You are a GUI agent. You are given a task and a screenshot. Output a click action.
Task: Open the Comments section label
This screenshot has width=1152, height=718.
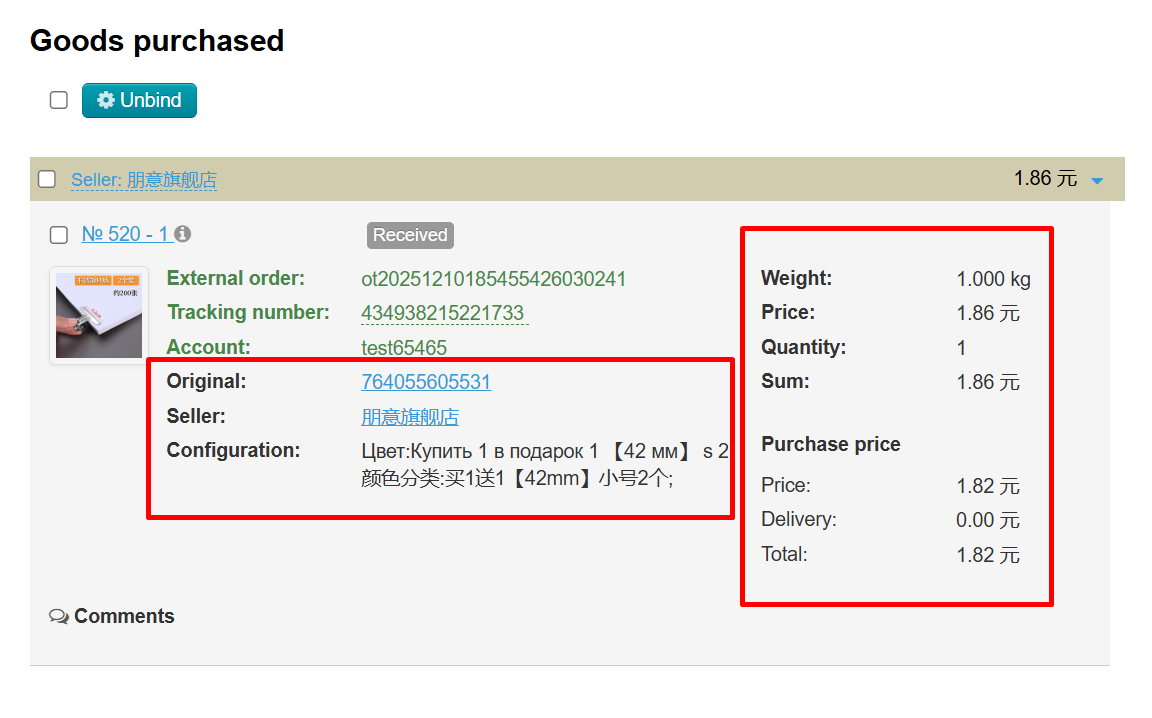click(x=124, y=617)
